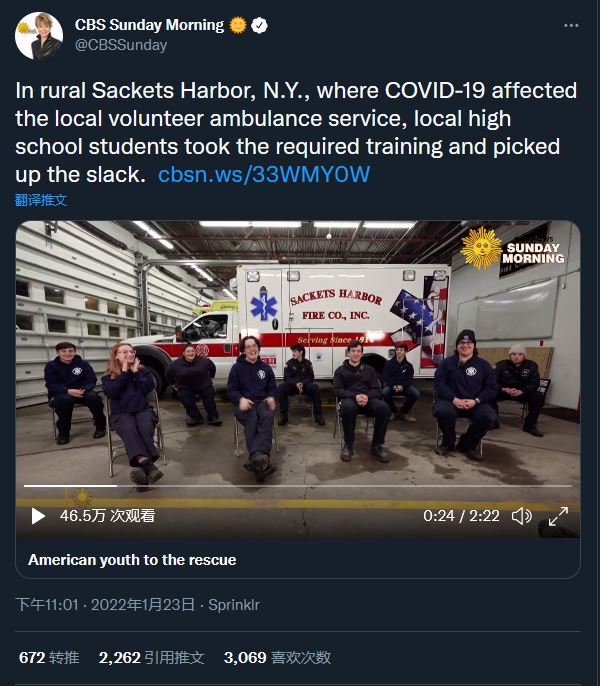Screen dimensions: 600x686
Task: Open the 3,069 喜欢次数 likes list
Action: tap(277, 657)
